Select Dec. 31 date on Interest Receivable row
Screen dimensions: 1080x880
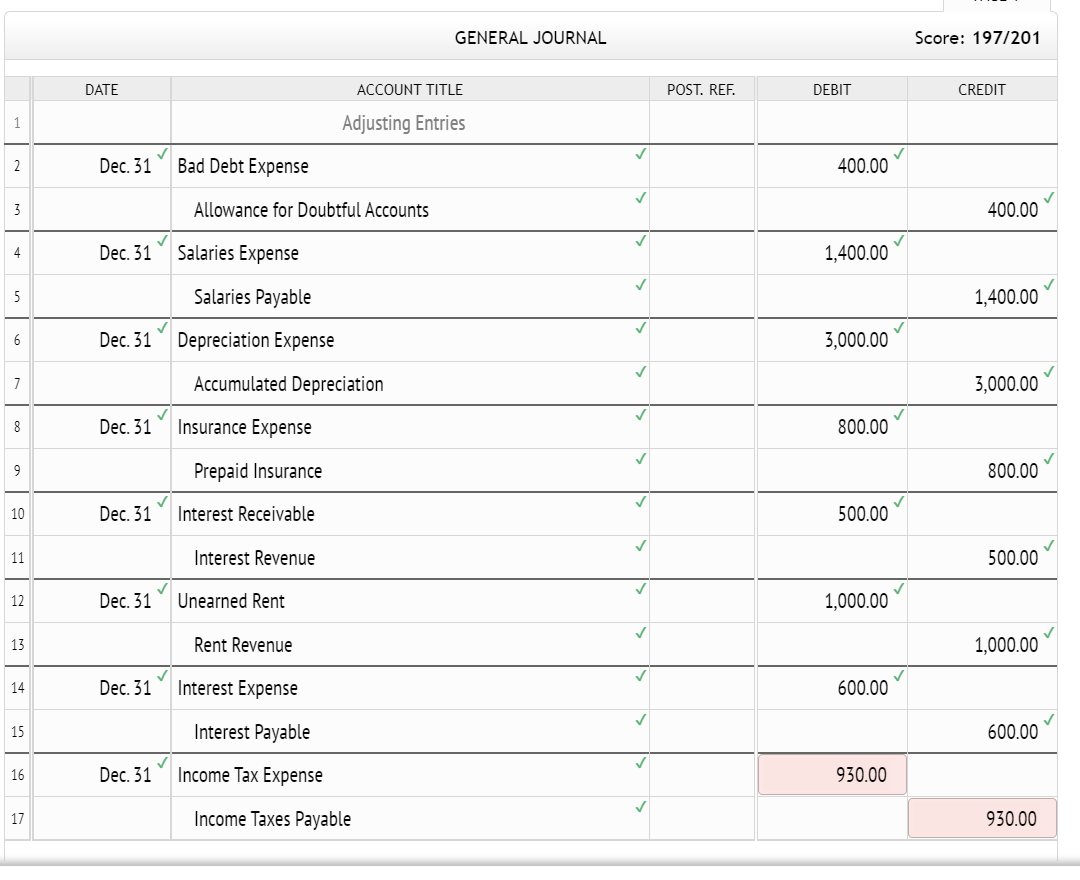pos(125,514)
